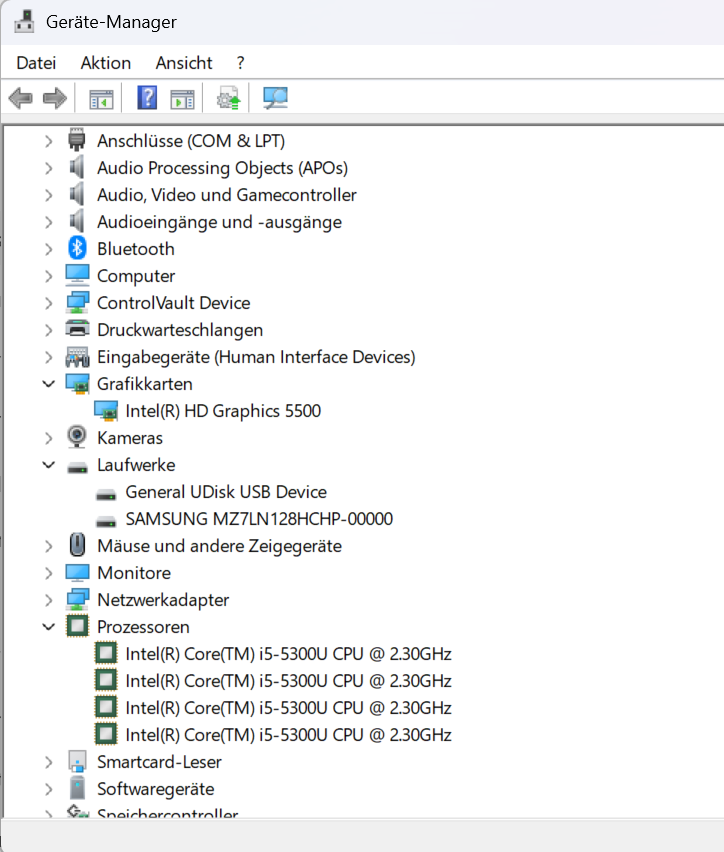
Task: Click scan for hardware changes icon
Action: (x=276, y=98)
